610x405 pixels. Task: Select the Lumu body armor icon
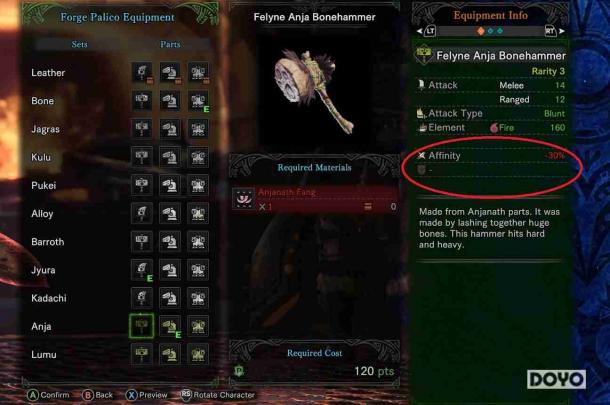click(x=198, y=354)
